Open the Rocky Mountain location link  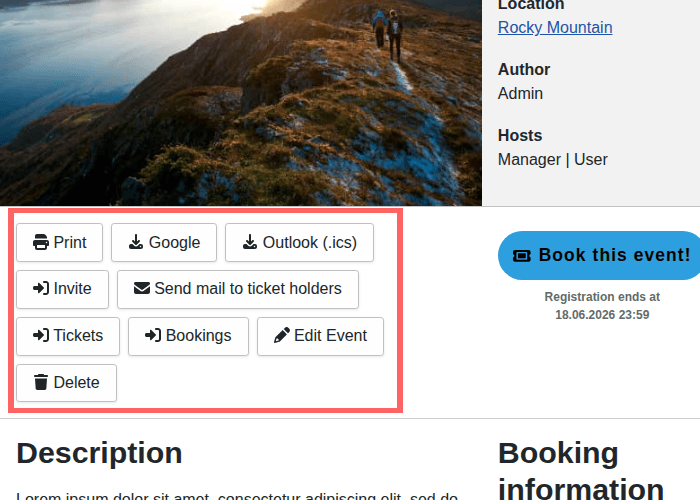click(555, 27)
